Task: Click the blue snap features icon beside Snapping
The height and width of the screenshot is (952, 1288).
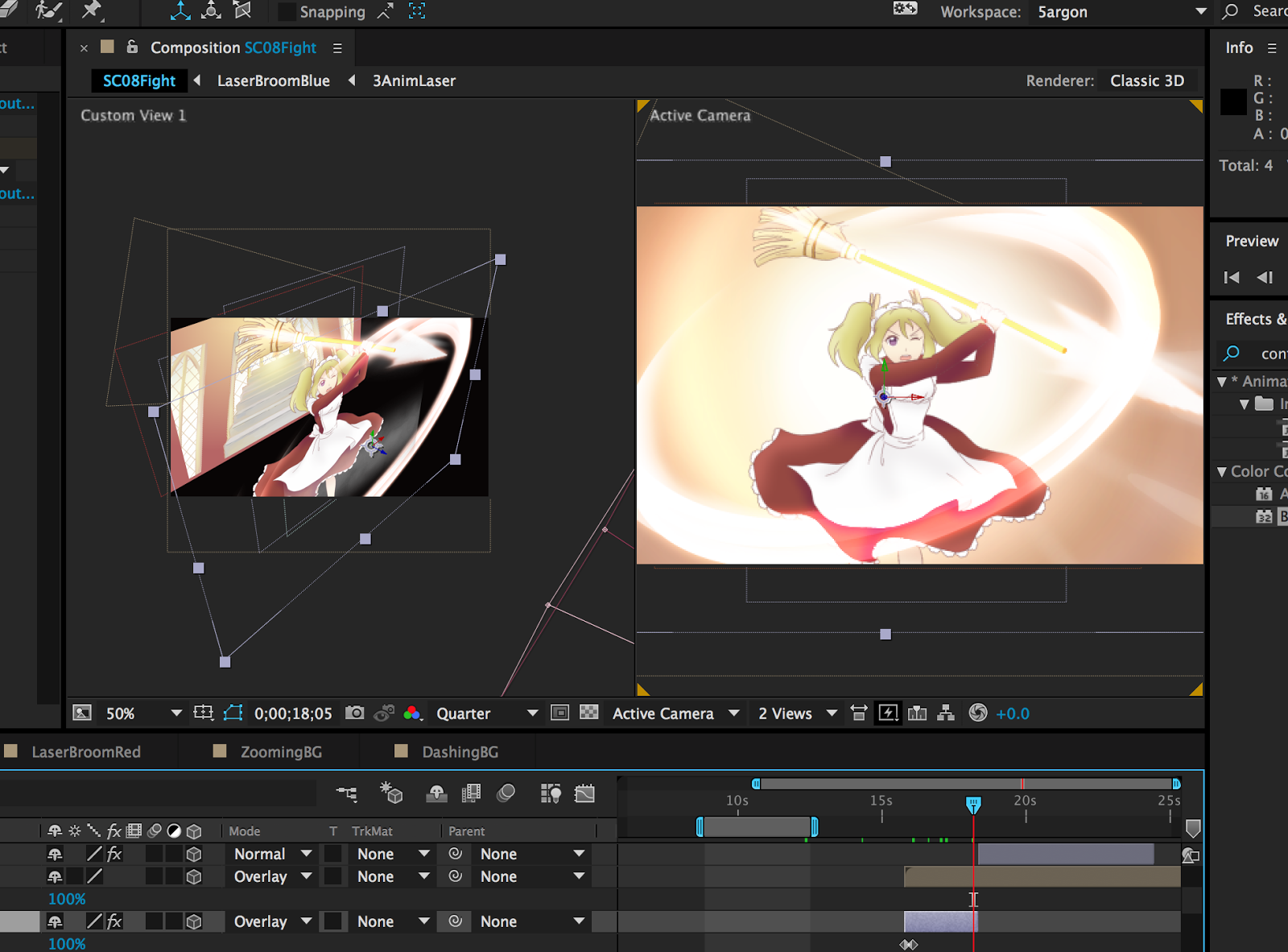Action: coord(417,11)
